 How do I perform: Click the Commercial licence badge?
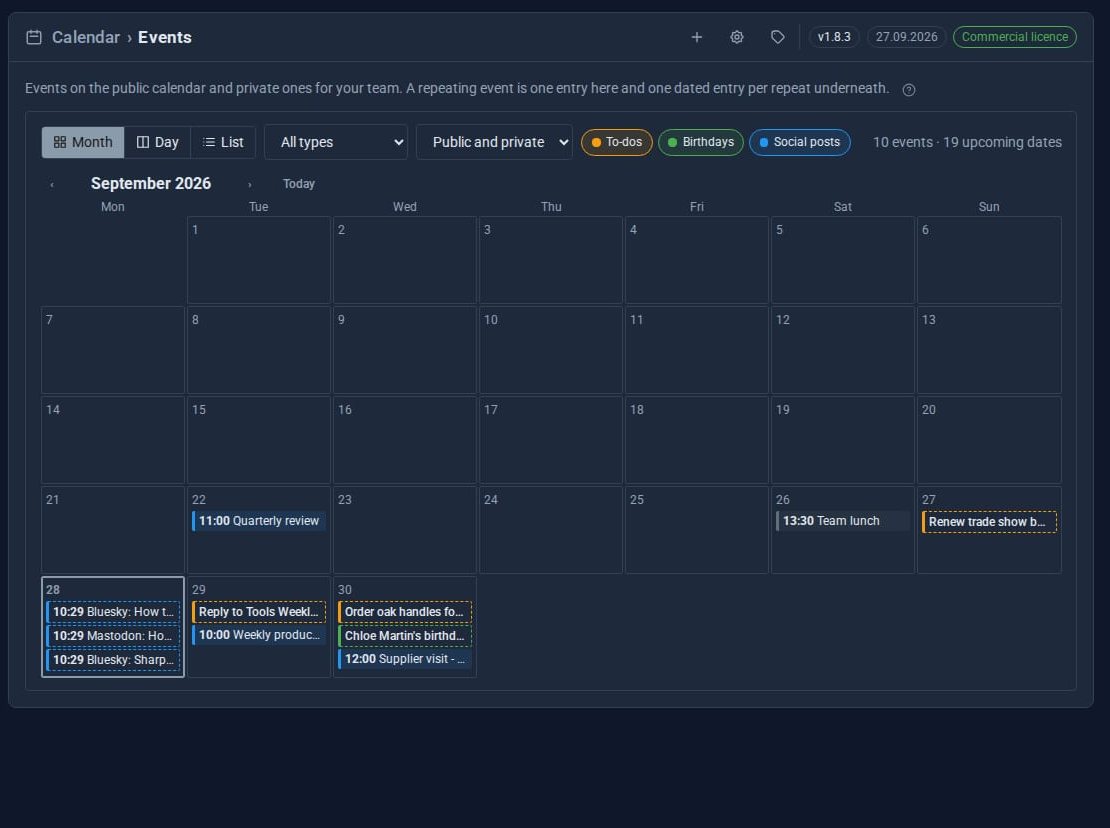coord(1014,37)
